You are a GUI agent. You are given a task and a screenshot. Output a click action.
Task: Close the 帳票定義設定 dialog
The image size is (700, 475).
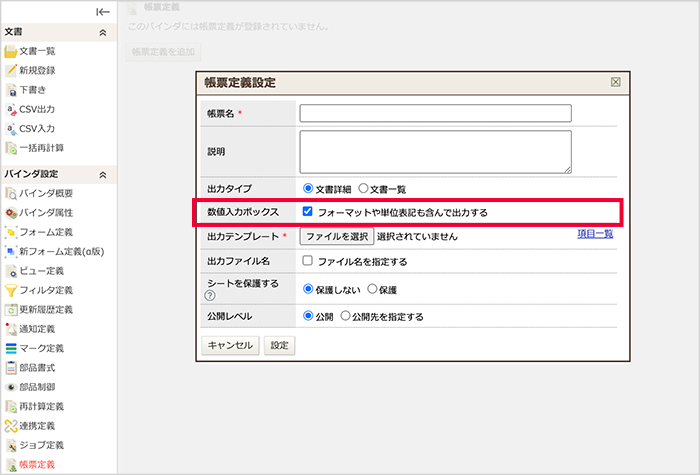point(616,82)
